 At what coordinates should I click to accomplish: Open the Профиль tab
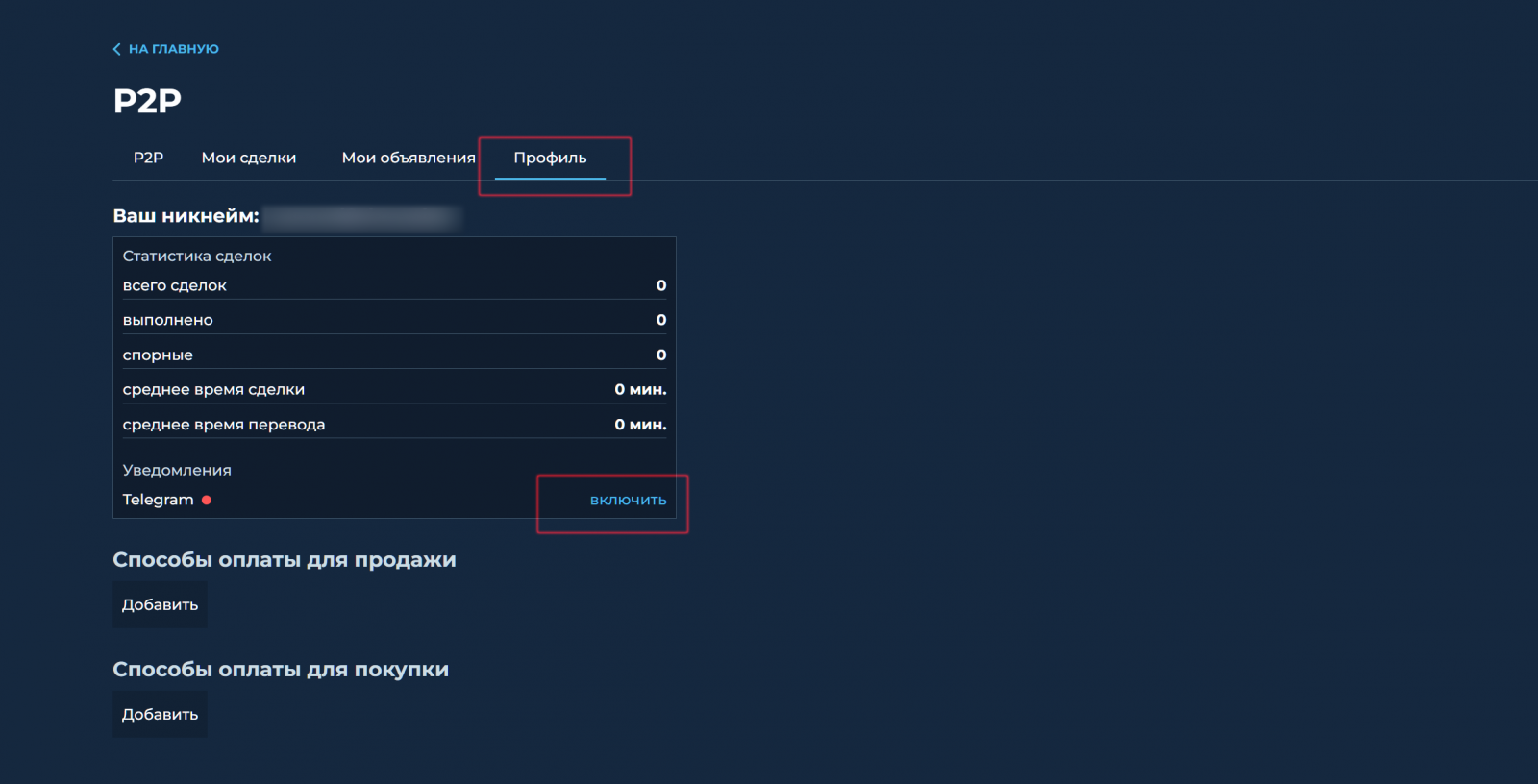pyautogui.click(x=550, y=158)
